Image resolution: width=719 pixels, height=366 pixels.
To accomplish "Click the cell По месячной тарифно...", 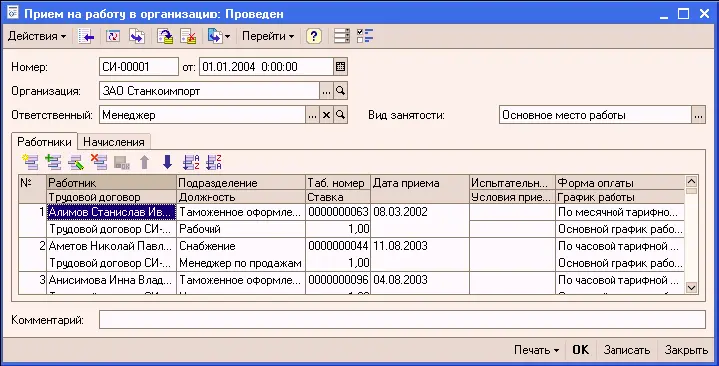I will 620,212.
